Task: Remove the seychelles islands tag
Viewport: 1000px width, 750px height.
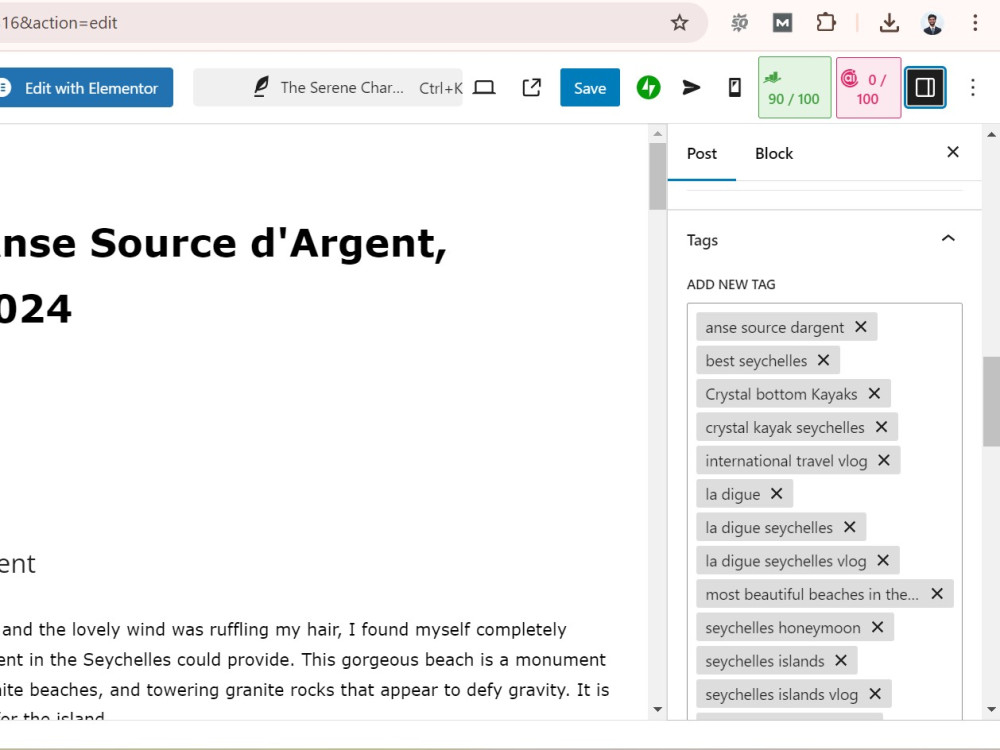Action: [x=841, y=661]
